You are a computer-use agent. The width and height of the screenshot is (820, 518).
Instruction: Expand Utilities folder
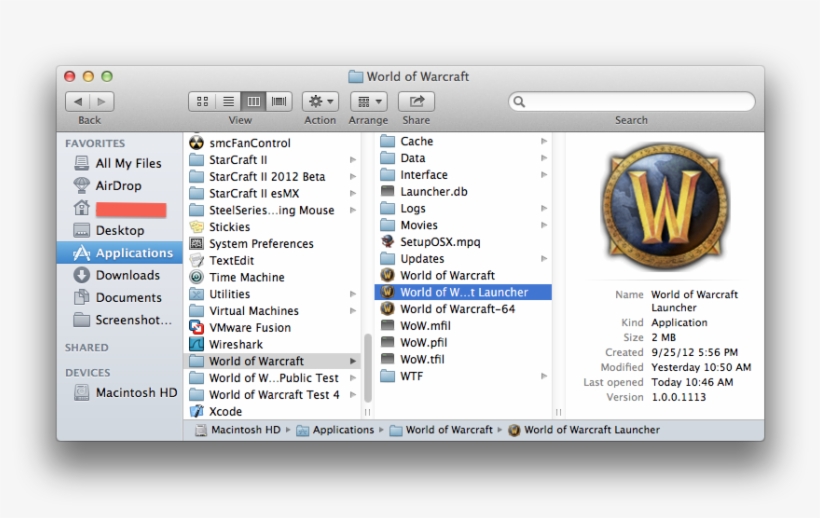point(353,294)
